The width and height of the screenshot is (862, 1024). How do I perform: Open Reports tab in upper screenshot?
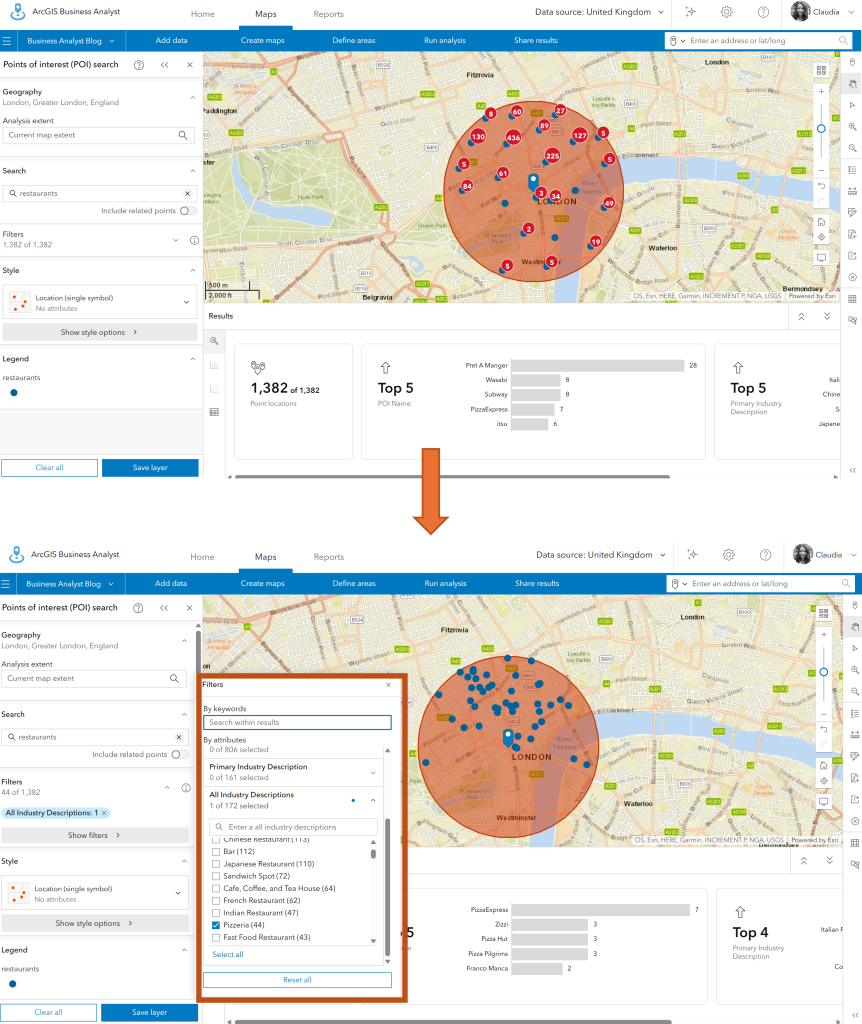pos(328,14)
